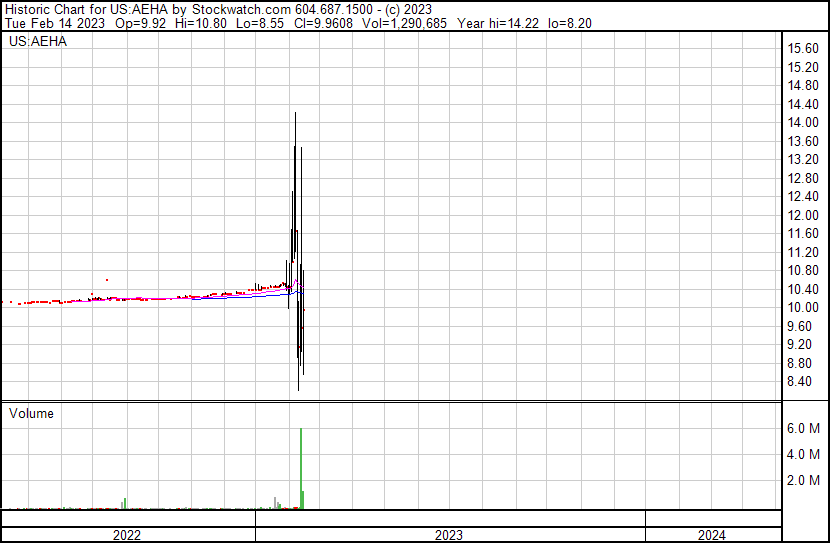
Task: Click the isolated red dot above the 2022 price line
Action: click(106, 280)
